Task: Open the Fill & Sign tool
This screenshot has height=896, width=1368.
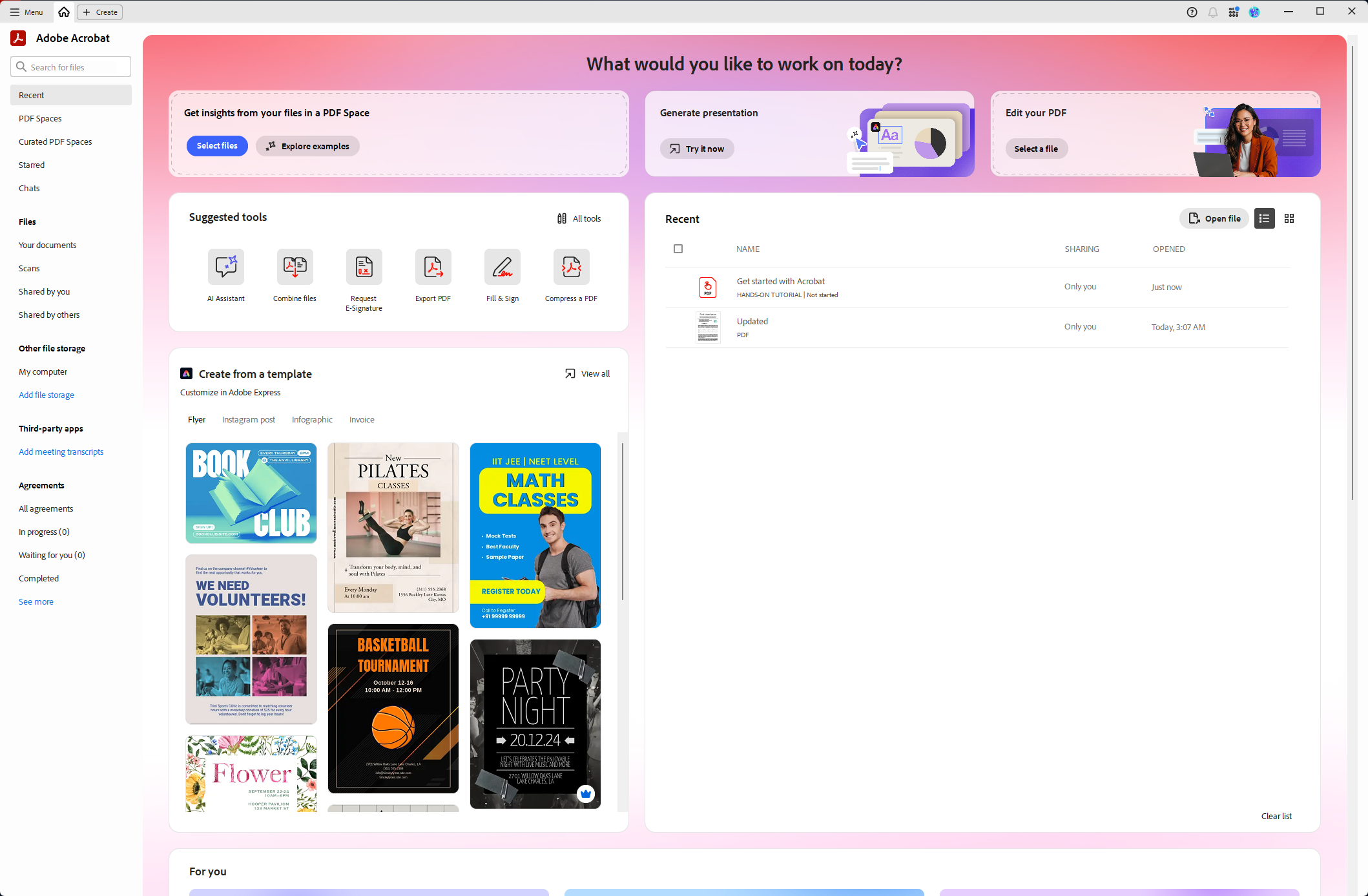Action: (x=502, y=267)
